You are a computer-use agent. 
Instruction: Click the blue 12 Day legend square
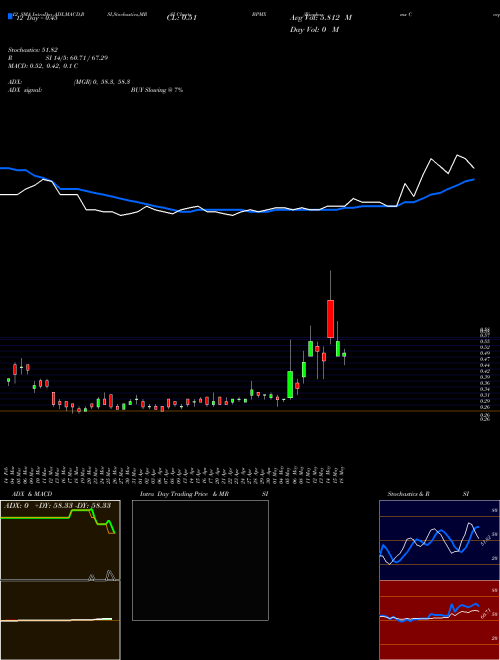pos(10,17)
